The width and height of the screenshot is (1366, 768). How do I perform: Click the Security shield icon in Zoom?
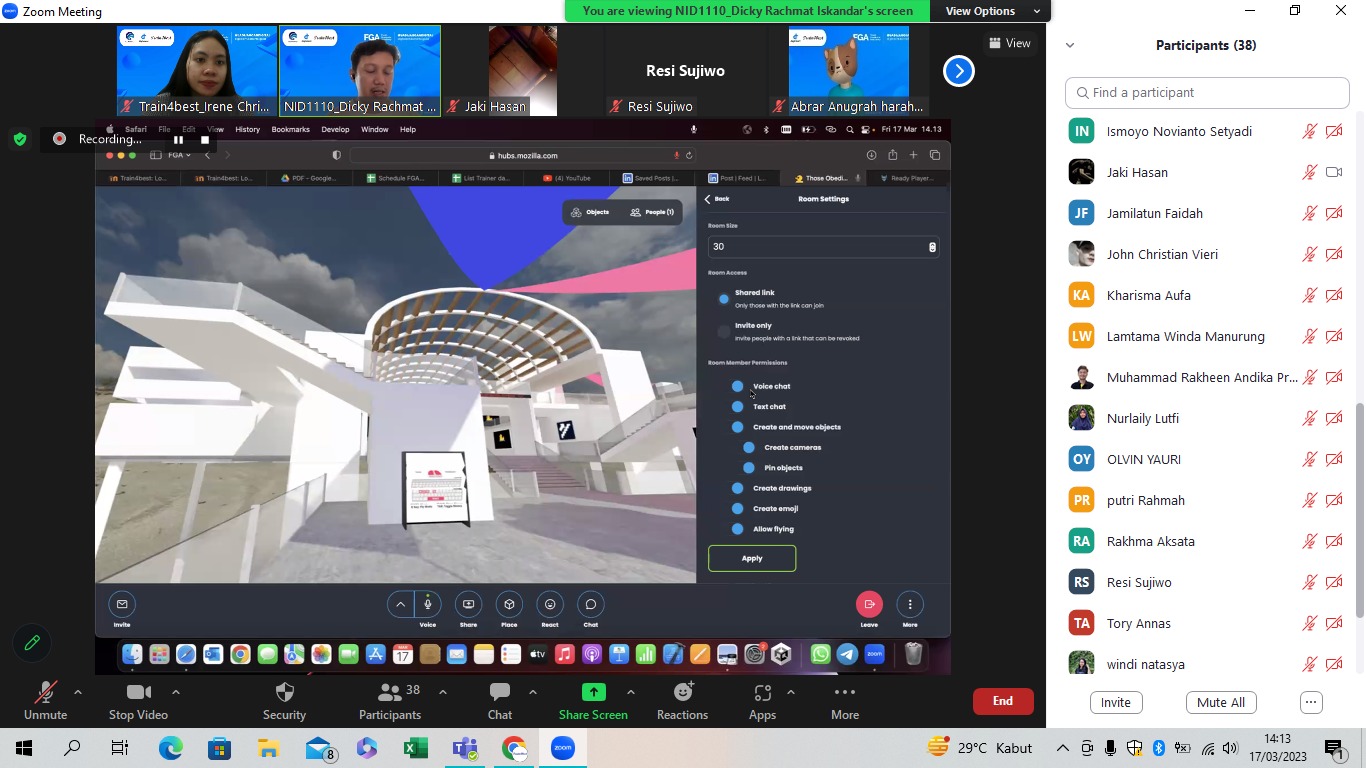click(284, 700)
